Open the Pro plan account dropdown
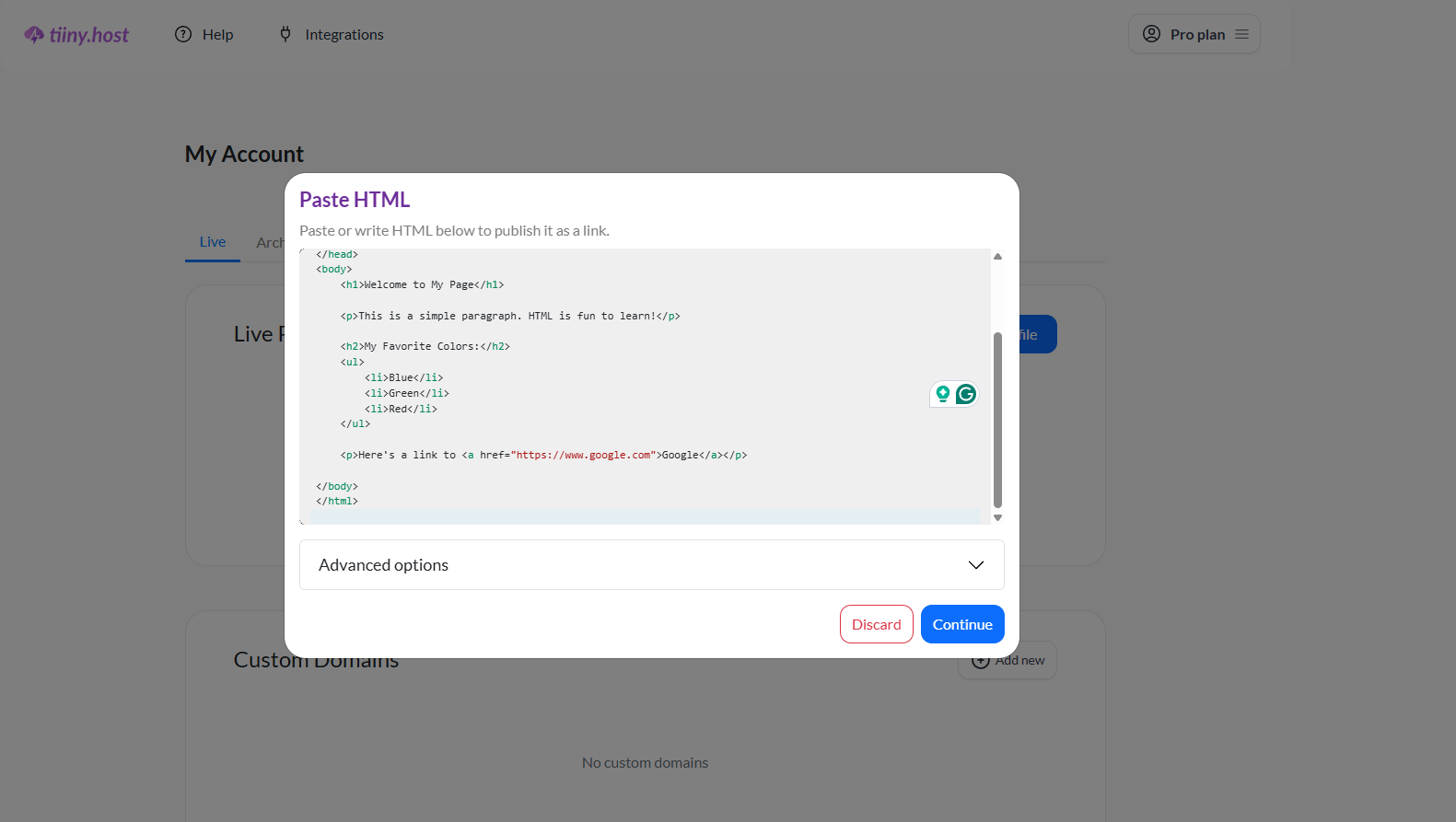Image resolution: width=1456 pixels, height=822 pixels. (1196, 34)
